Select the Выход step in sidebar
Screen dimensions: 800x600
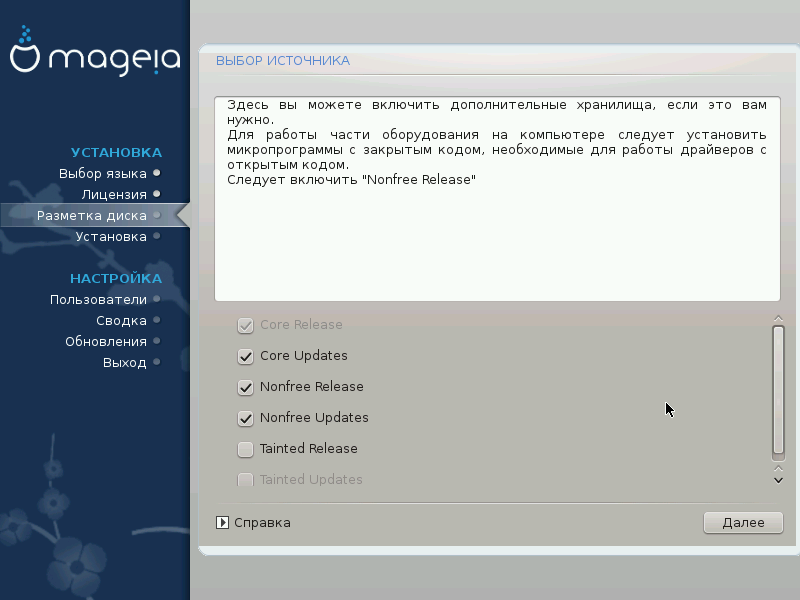(x=124, y=362)
